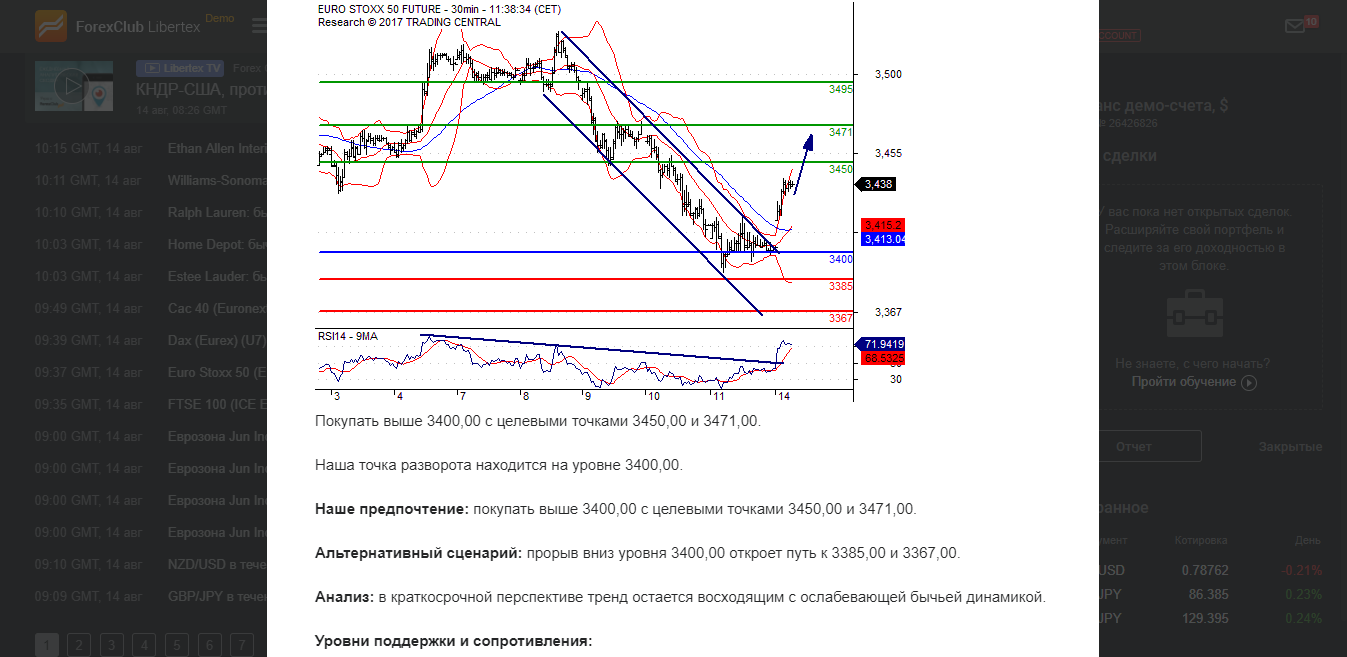Open the NZD/USD news item
Viewport: 1347px width, 657px height.
215,565
